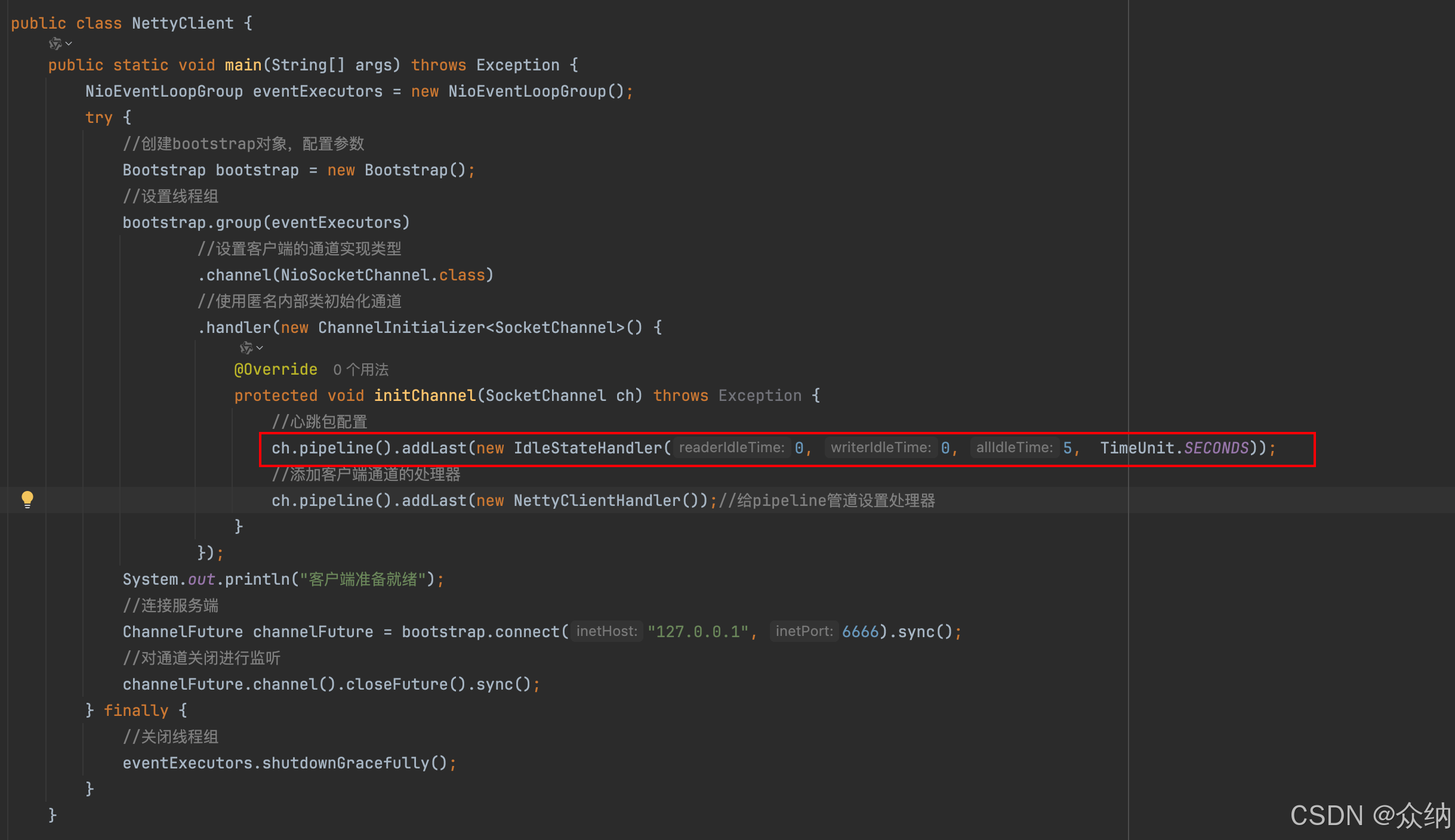Click the ChannelInitializer type in handler call

coord(401,328)
